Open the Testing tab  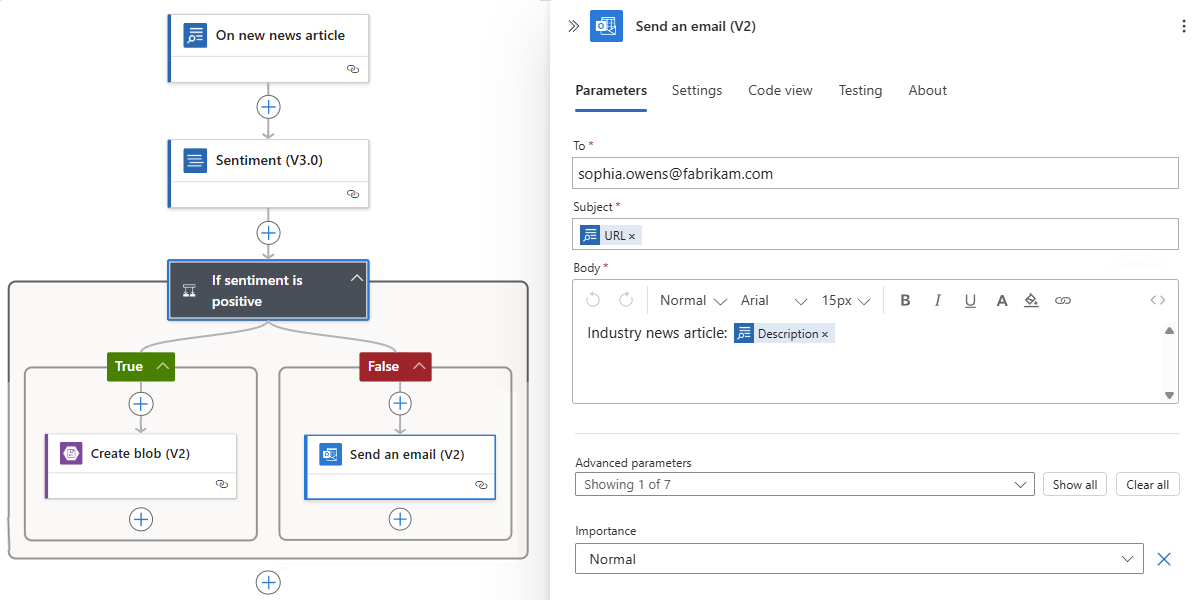coord(860,90)
